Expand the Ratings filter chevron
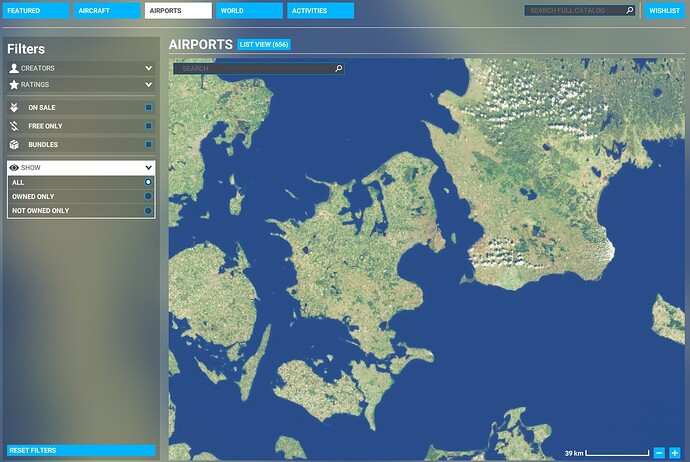Image resolution: width=690 pixels, height=462 pixels. [148, 84]
